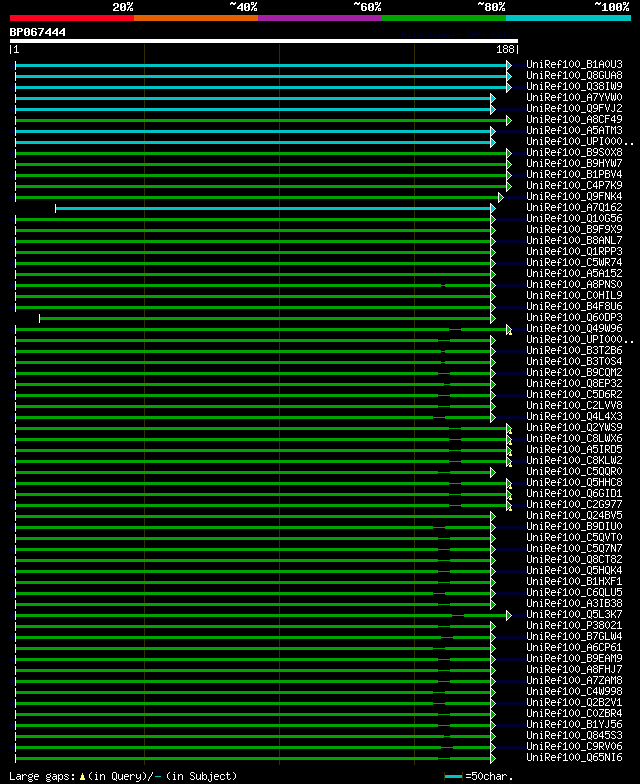640x784 pixels.
Task: Select the UniRef100_Q65NI6 label
Action: (574, 758)
